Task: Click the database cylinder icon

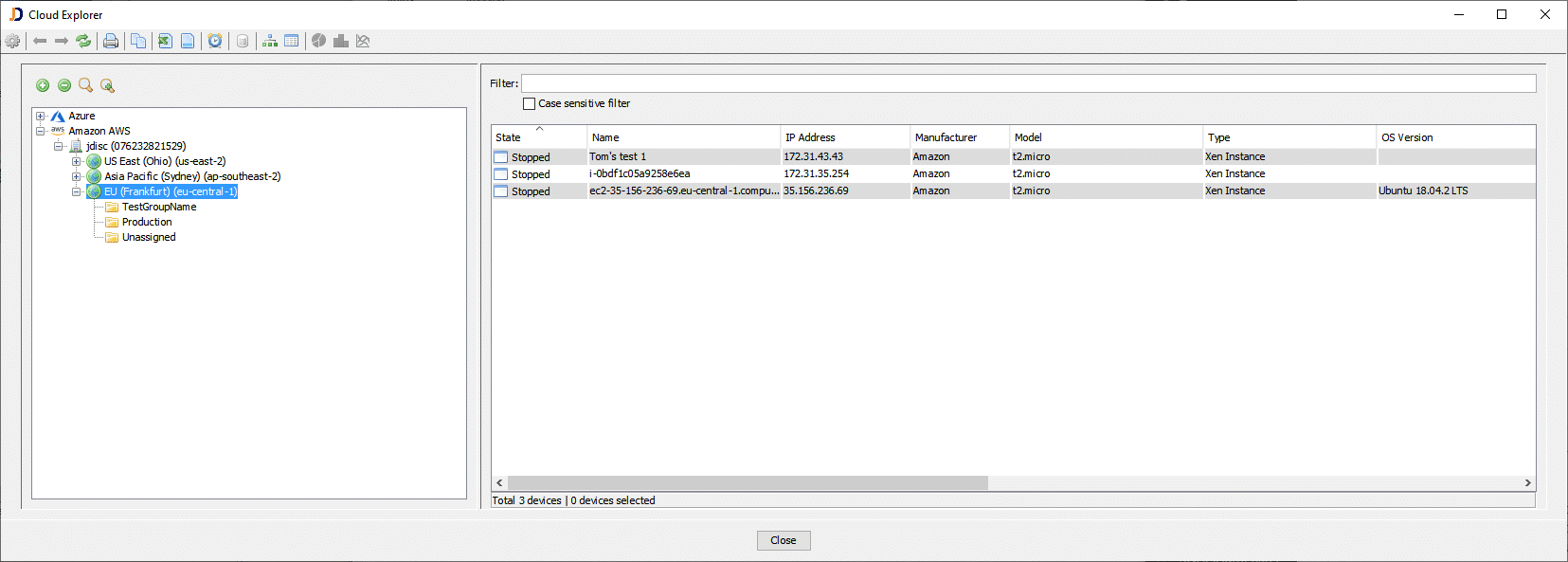Action: click(243, 41)
